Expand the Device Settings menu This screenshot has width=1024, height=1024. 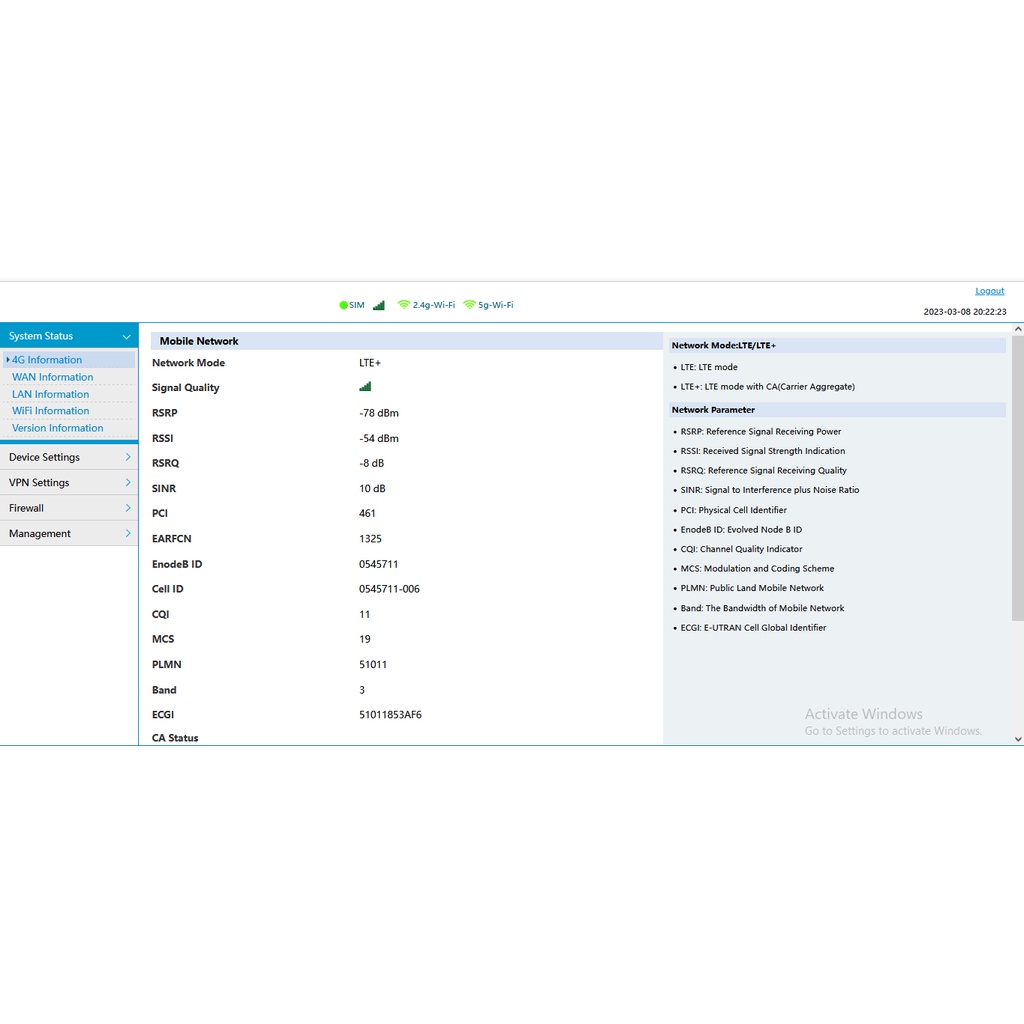(x=68, y=457)
